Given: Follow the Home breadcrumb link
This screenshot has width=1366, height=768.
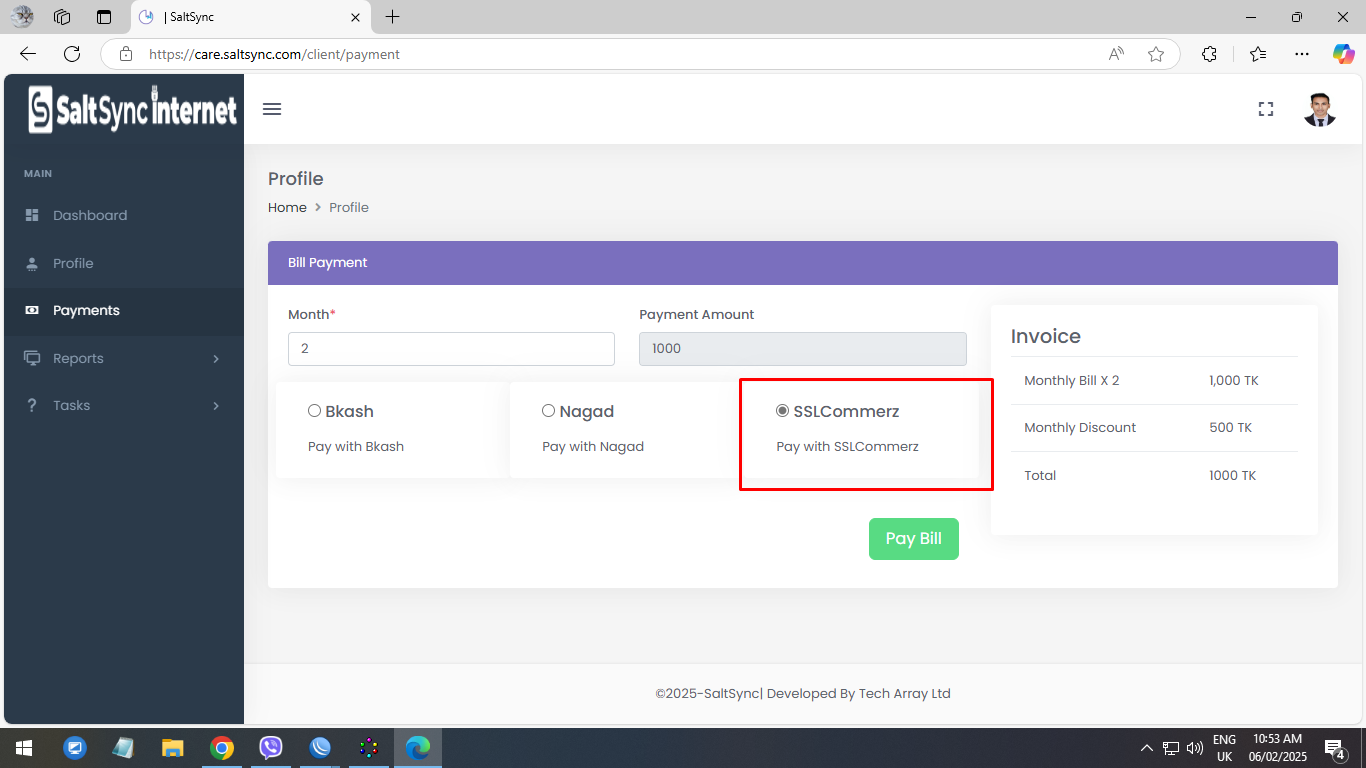Looking at the screenshot, I should tap(287, 207).
